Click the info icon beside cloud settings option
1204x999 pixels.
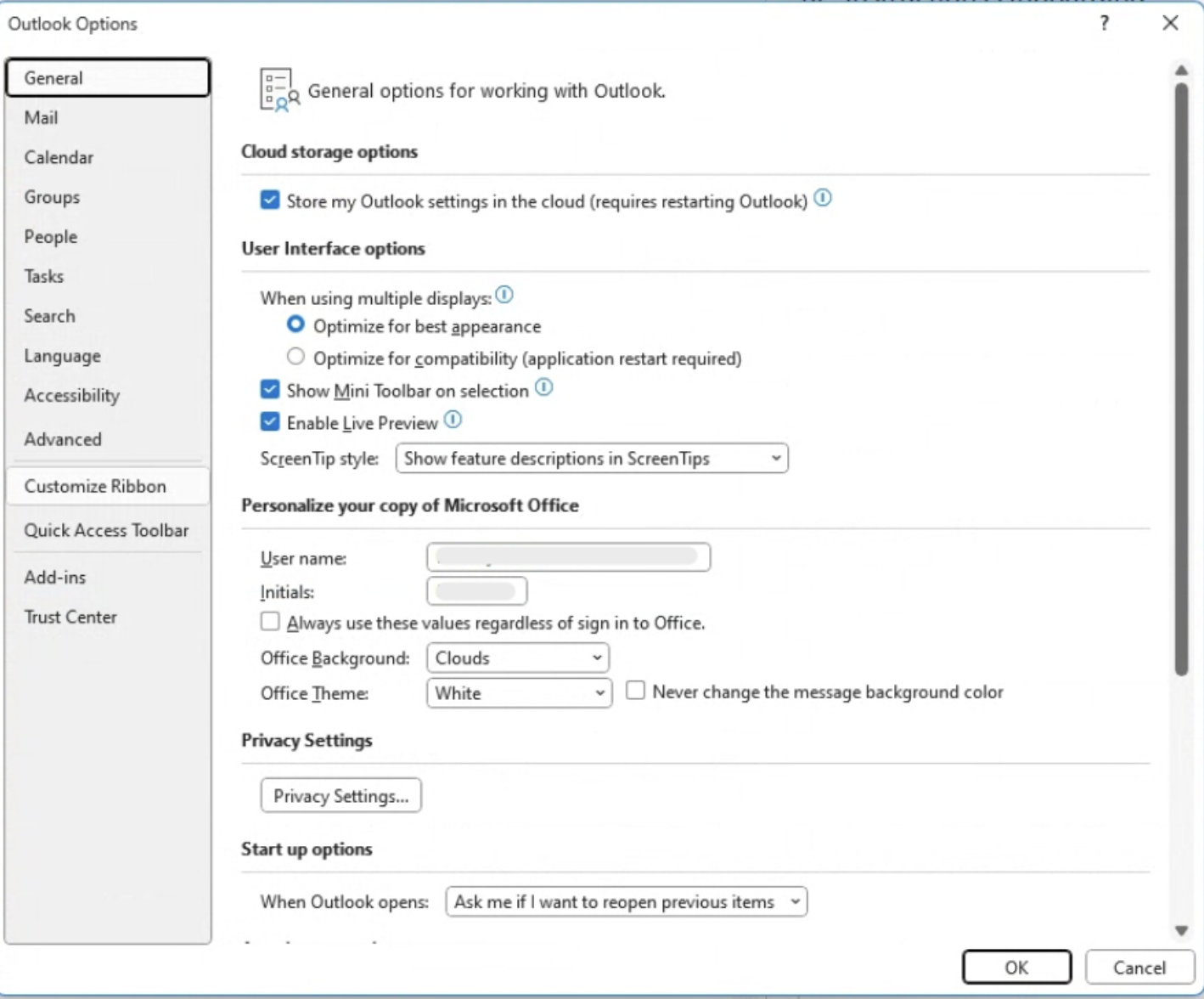[823, 198]
